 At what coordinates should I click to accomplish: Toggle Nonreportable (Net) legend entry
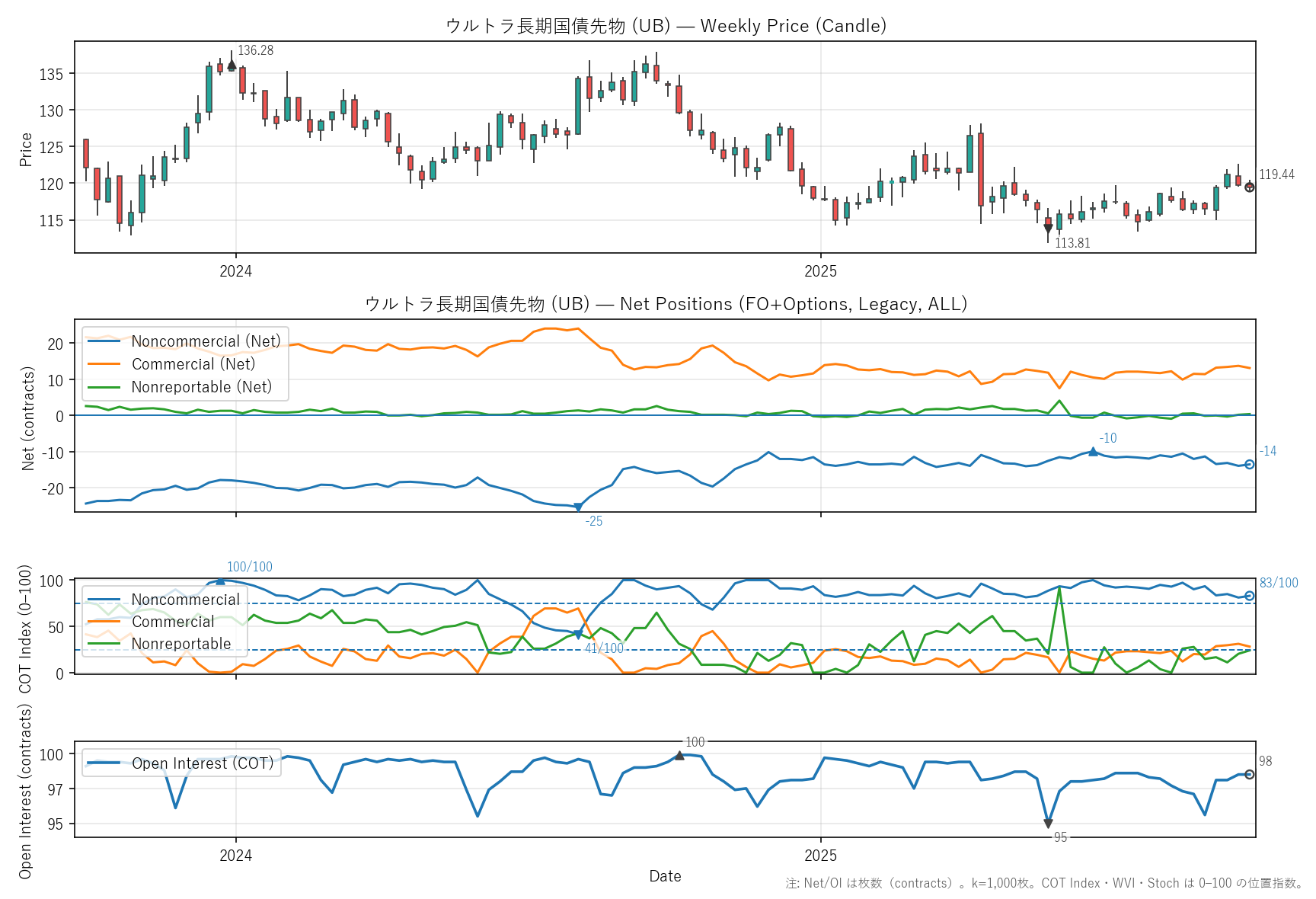click(201, 387)
